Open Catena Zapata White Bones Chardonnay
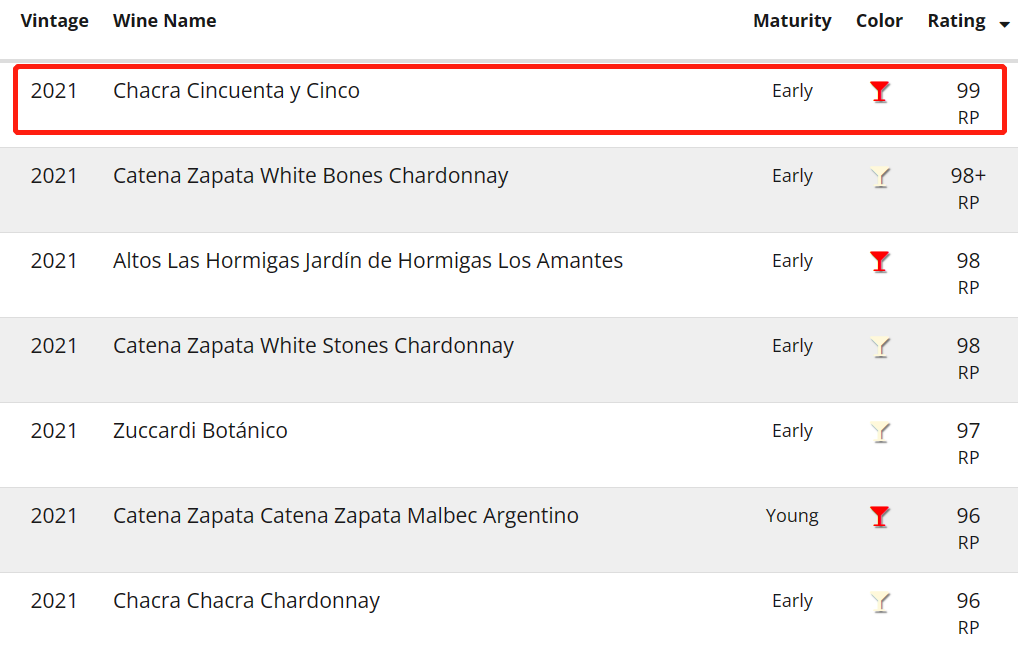 coord(310,176)
